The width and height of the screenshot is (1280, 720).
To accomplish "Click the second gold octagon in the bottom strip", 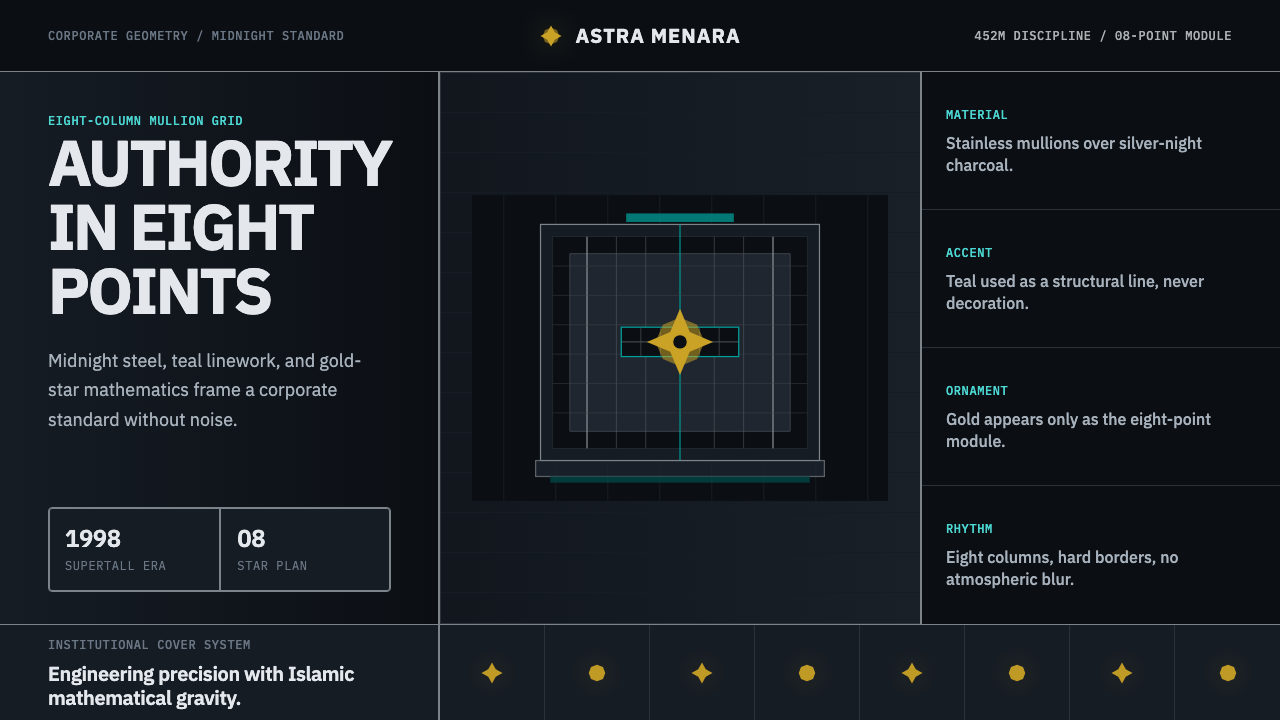I will tap(807, 673).
